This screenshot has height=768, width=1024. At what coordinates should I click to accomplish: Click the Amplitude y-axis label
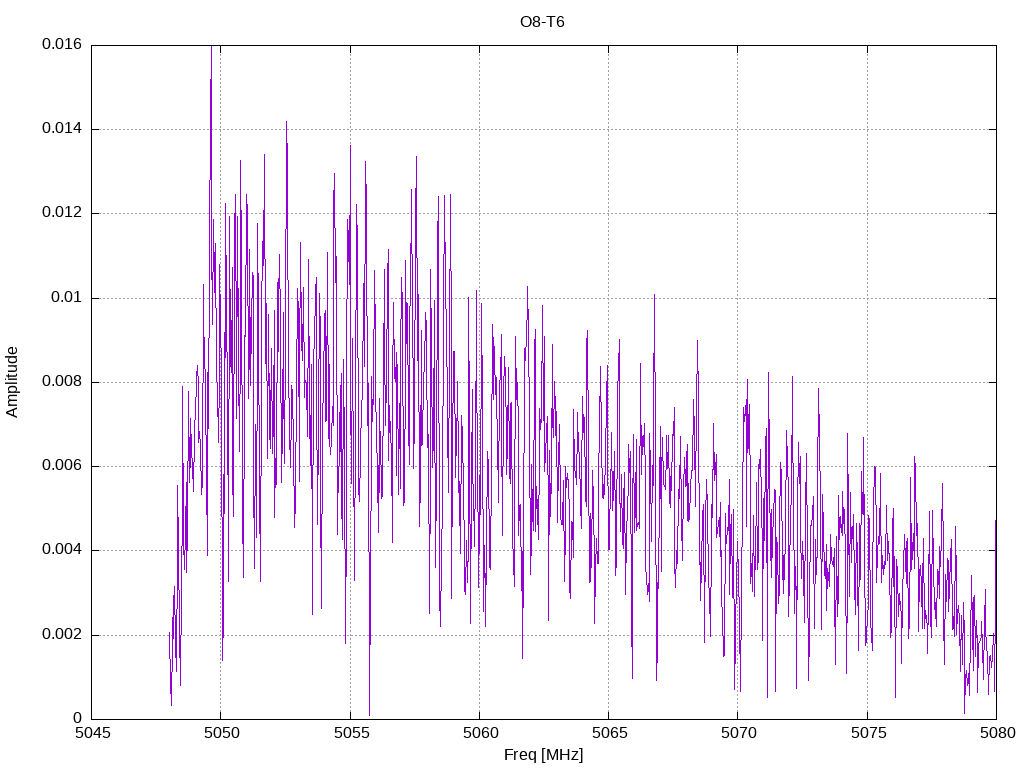[x=13, y=382]
